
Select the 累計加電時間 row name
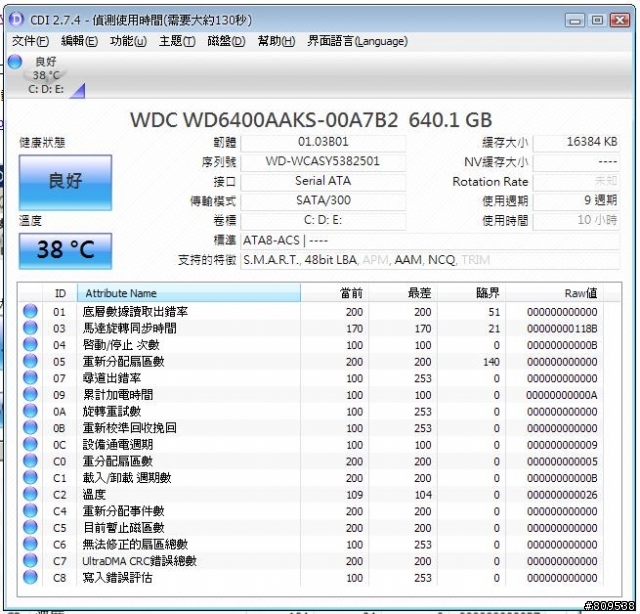point(118,395)
